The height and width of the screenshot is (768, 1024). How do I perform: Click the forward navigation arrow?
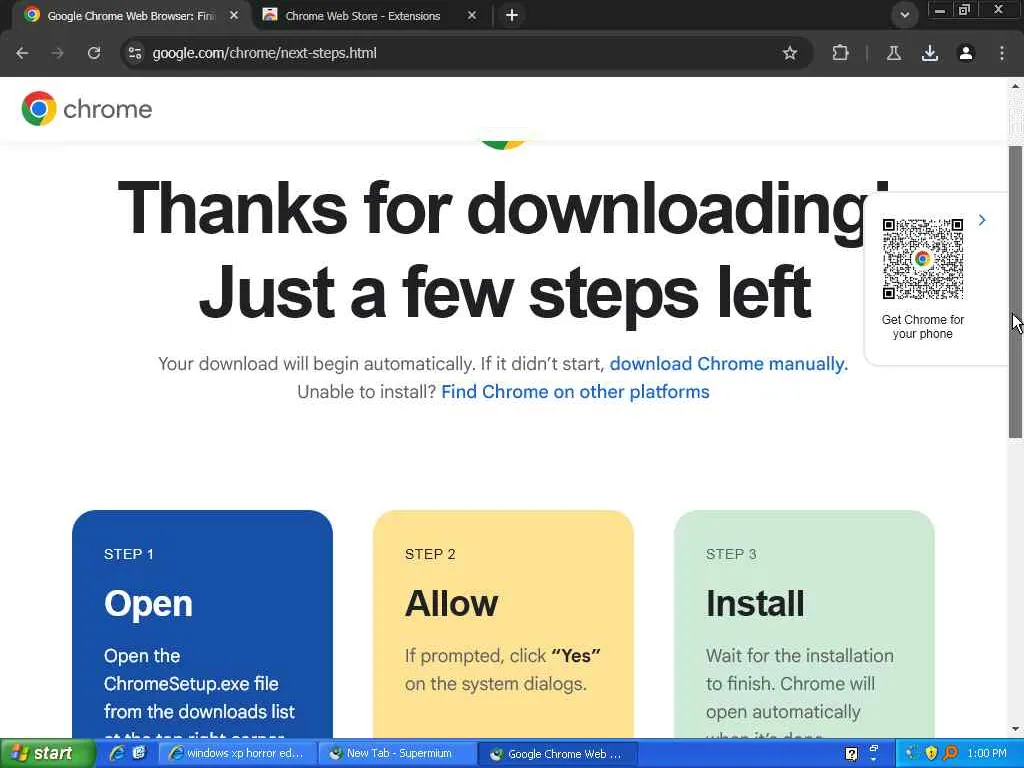(58, 53)
